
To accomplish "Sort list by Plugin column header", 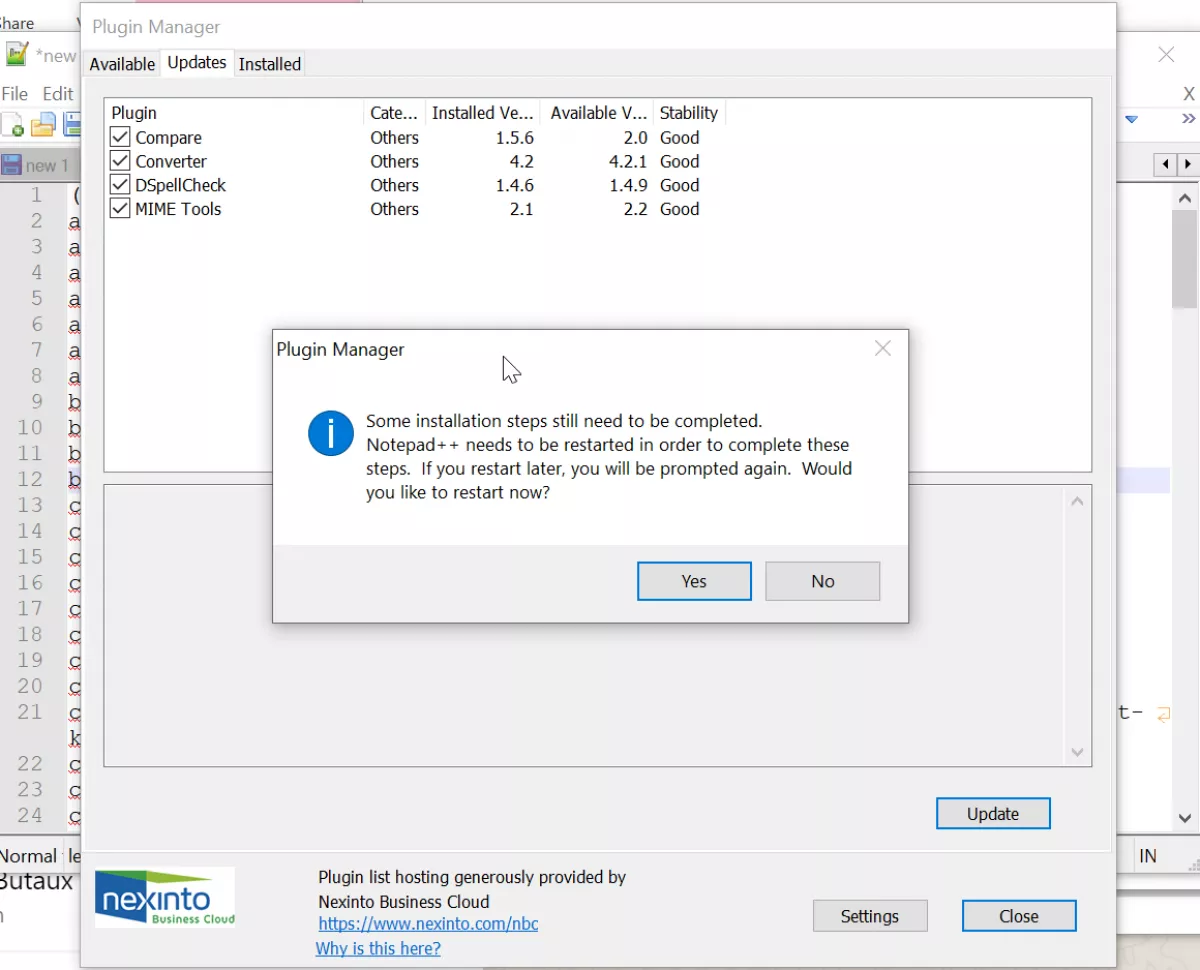I will (x=235, y=113).
